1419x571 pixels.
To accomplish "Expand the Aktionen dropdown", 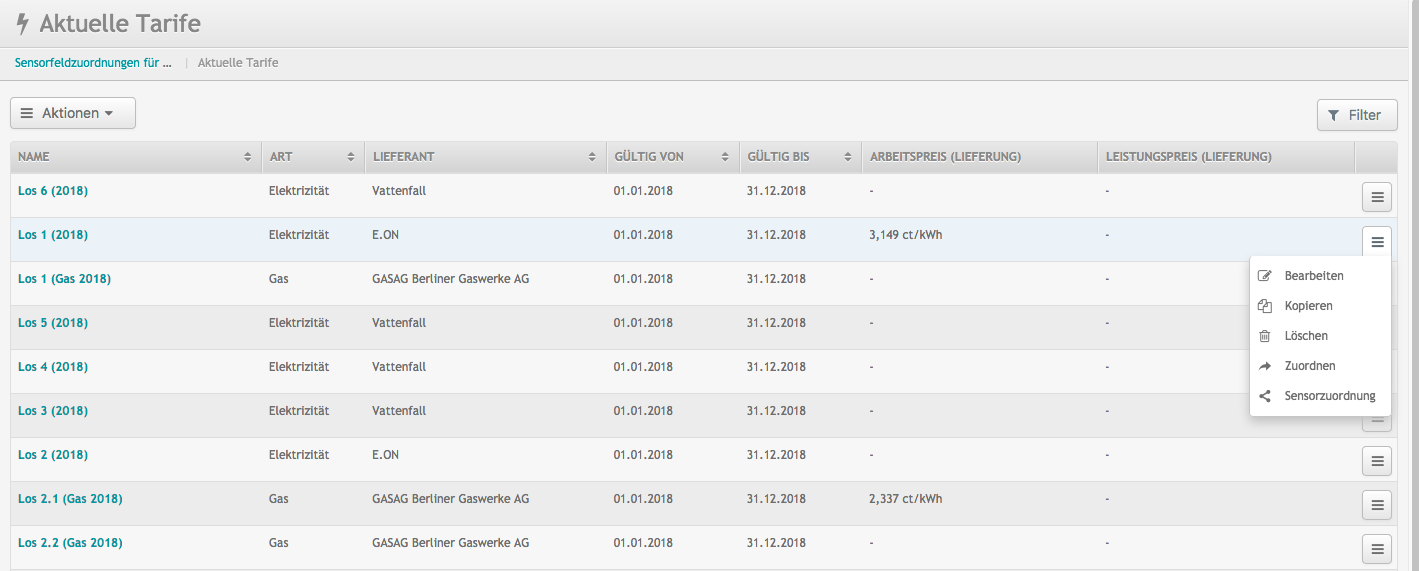I will (x=73, y=114).
